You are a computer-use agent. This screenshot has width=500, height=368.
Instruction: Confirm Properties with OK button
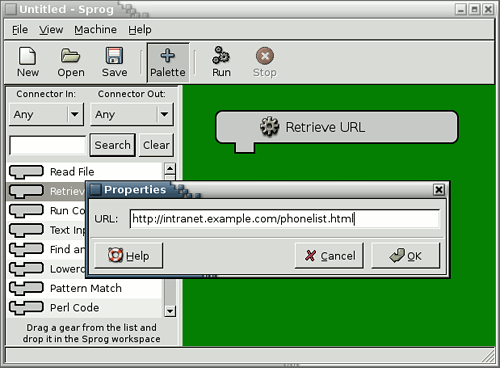coord(406,256)
